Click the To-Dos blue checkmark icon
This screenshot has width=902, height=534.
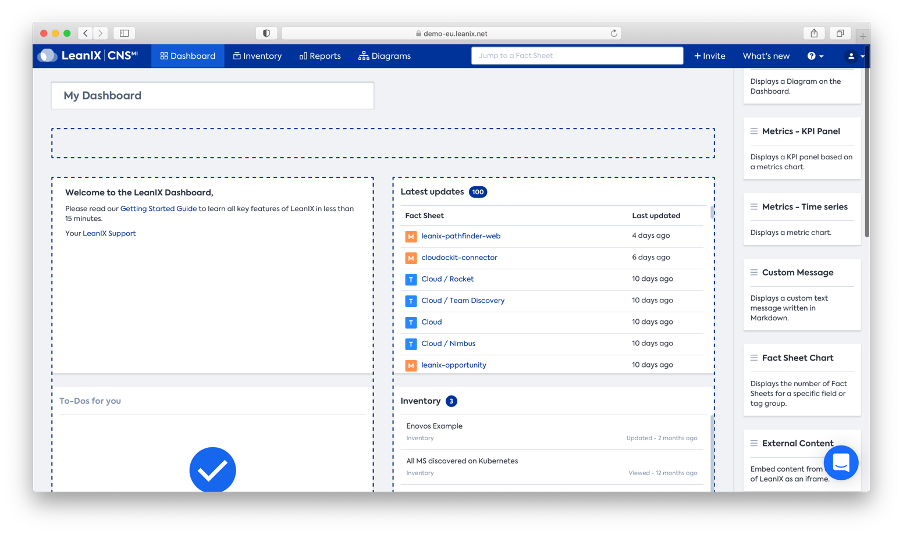point(212,470)
